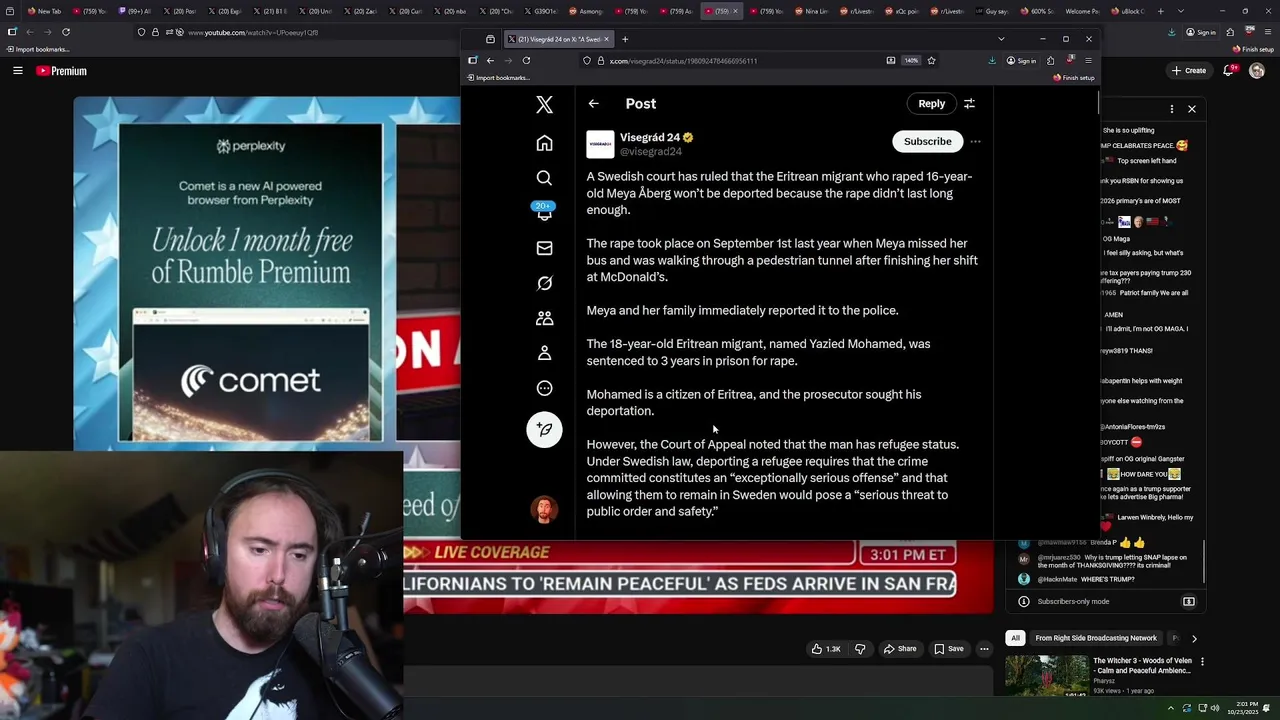Click the Reply button on the post
The image size is (1280, 720).
click(x=931, y=103)
